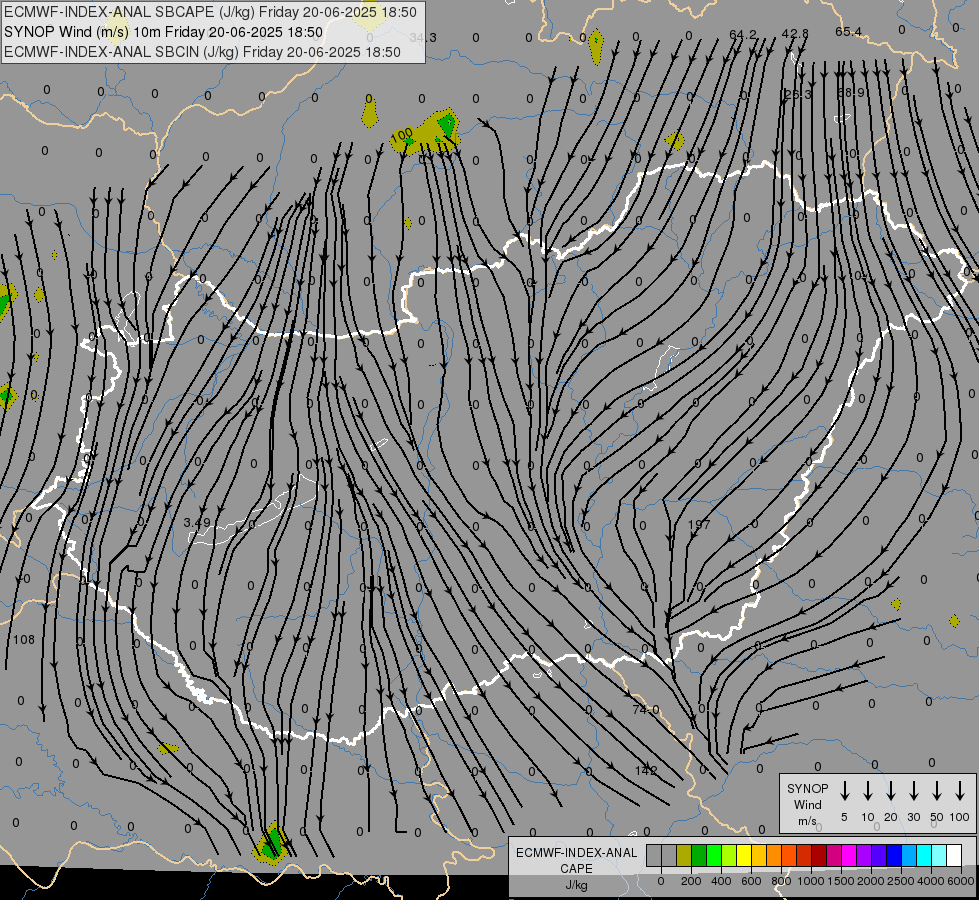Click the 142 value on the map
This screenshot has height=900, width=979.
tap(646, 771)
